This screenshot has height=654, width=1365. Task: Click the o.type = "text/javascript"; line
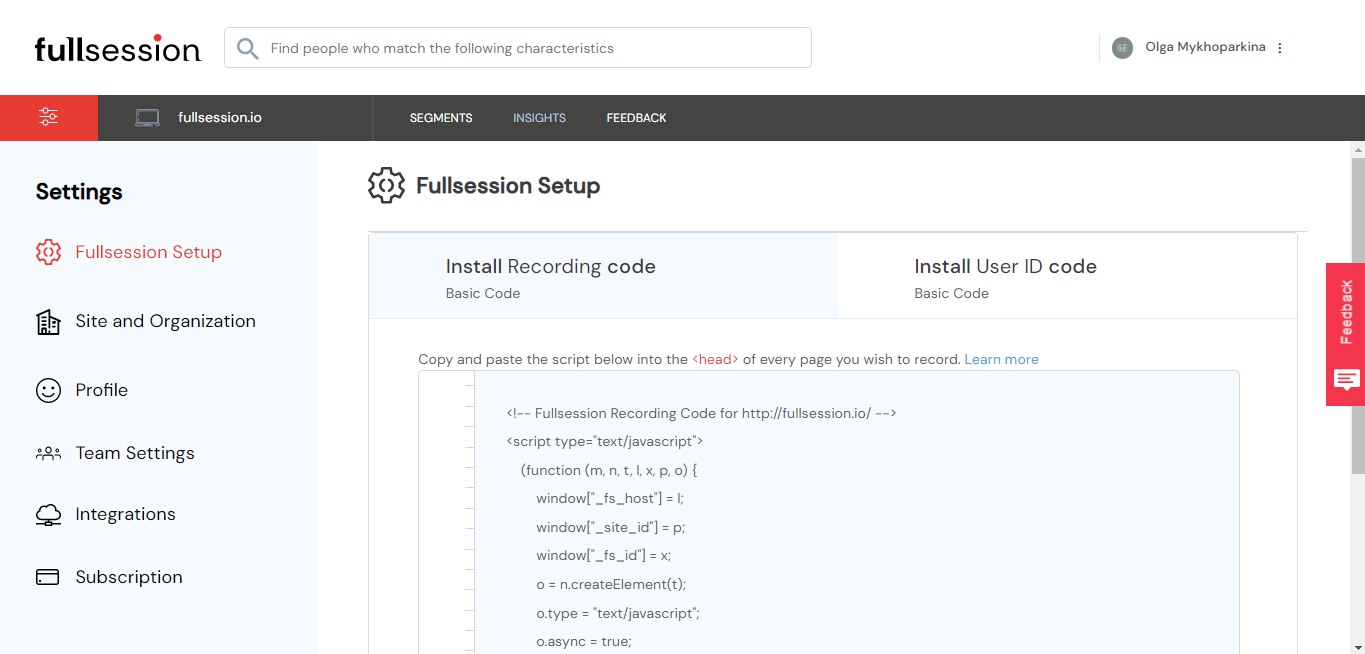[x=618, y=613]
